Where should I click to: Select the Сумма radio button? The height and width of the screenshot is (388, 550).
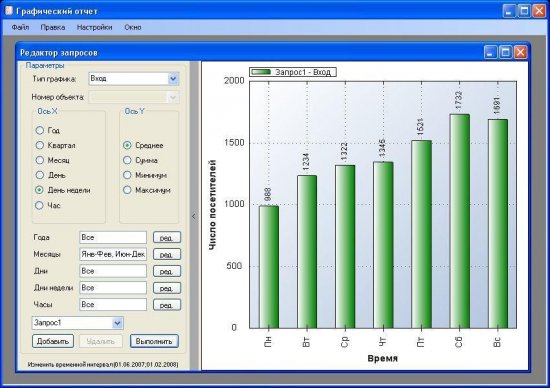point(127,160)
